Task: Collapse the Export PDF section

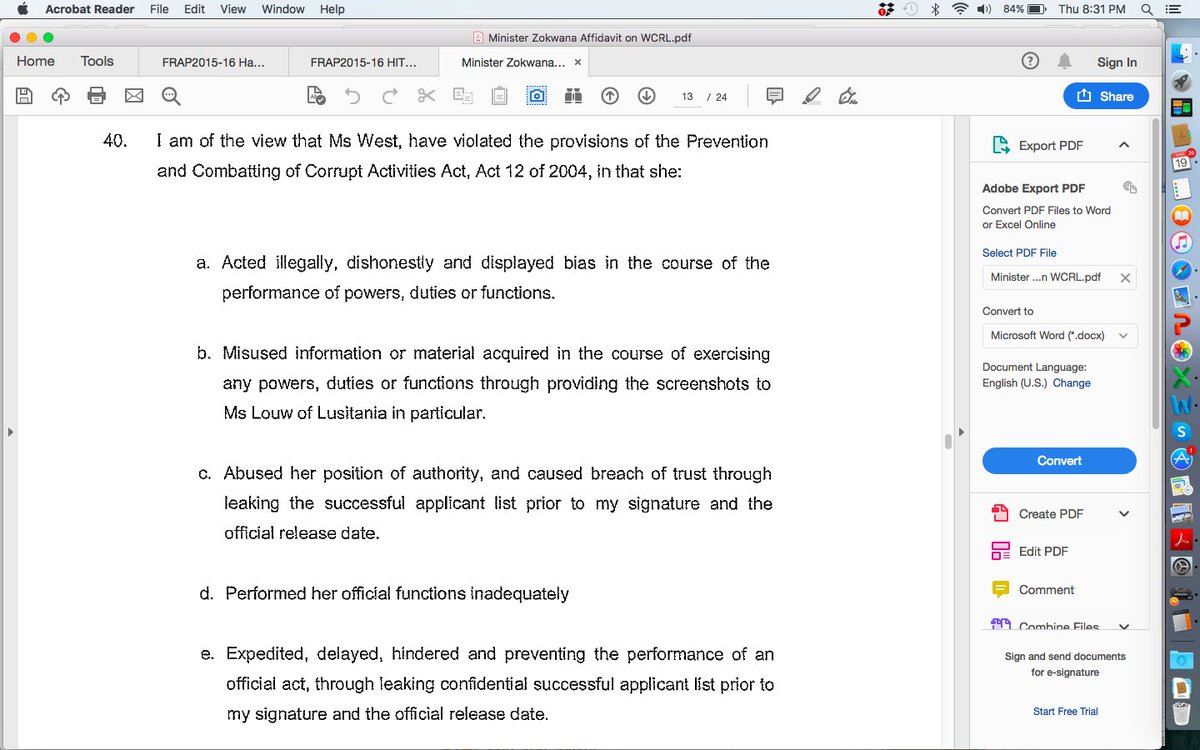Action: 1124,145
